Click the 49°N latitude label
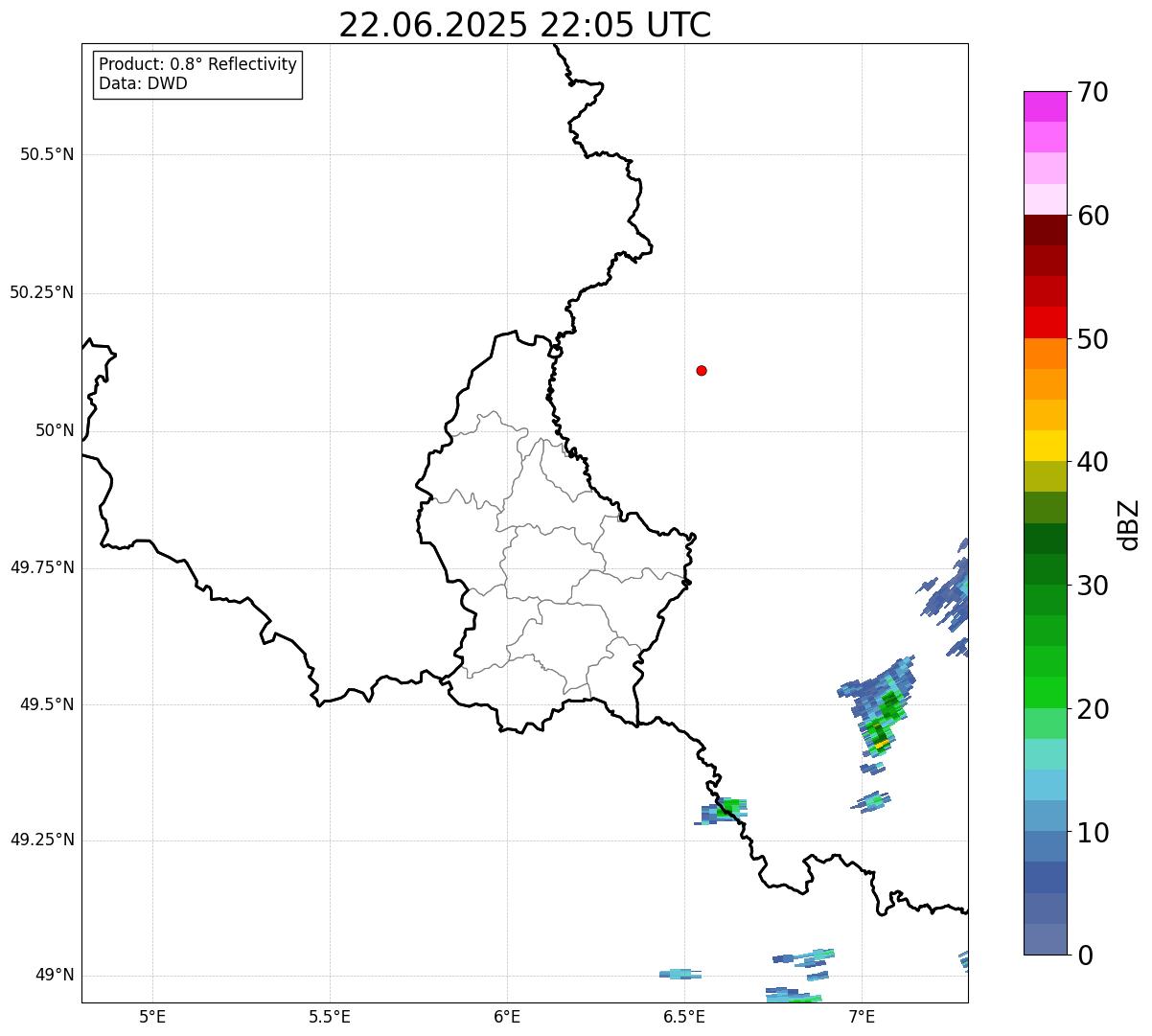 point(56,975)
